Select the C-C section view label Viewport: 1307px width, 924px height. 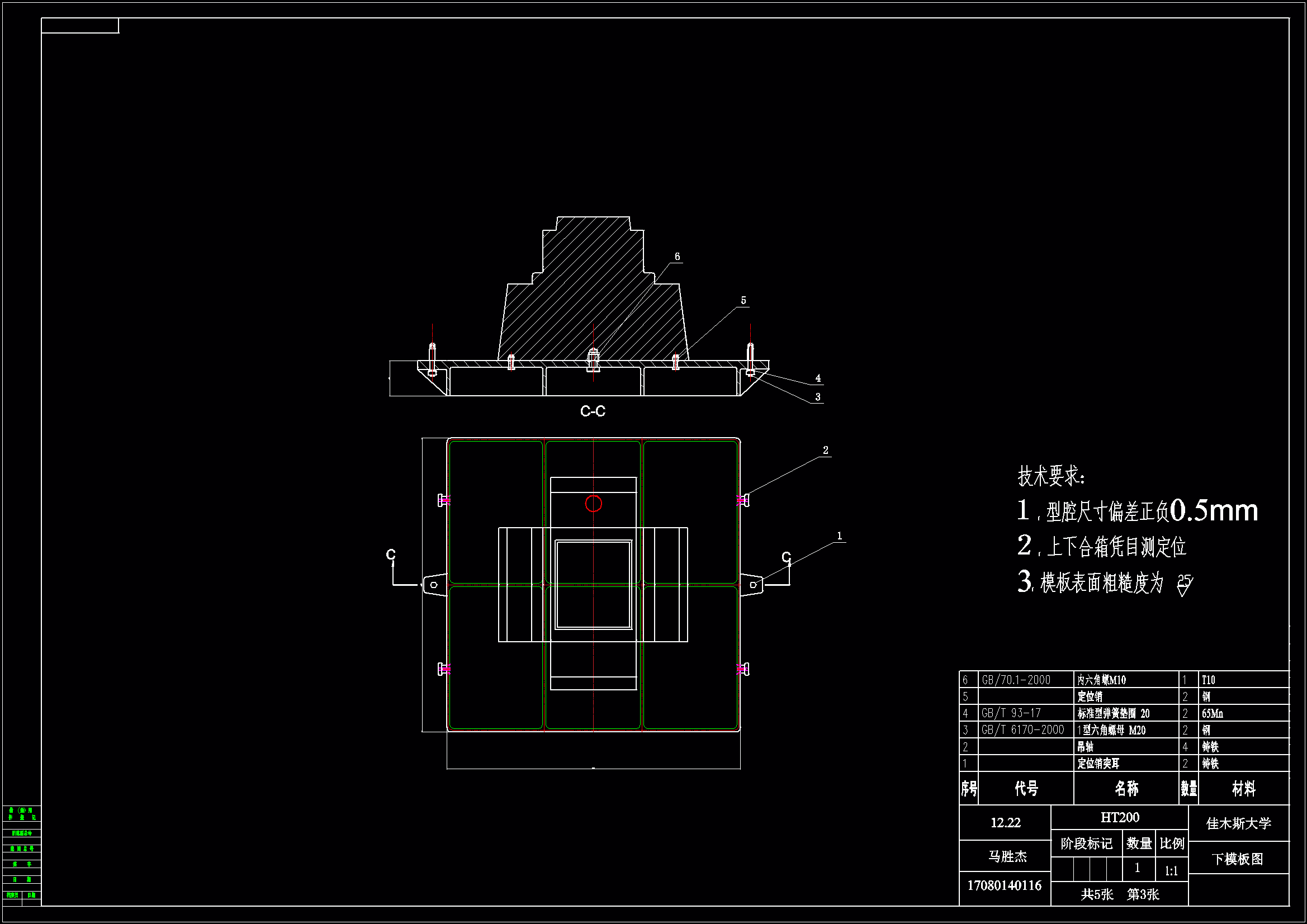click(593, 411)
